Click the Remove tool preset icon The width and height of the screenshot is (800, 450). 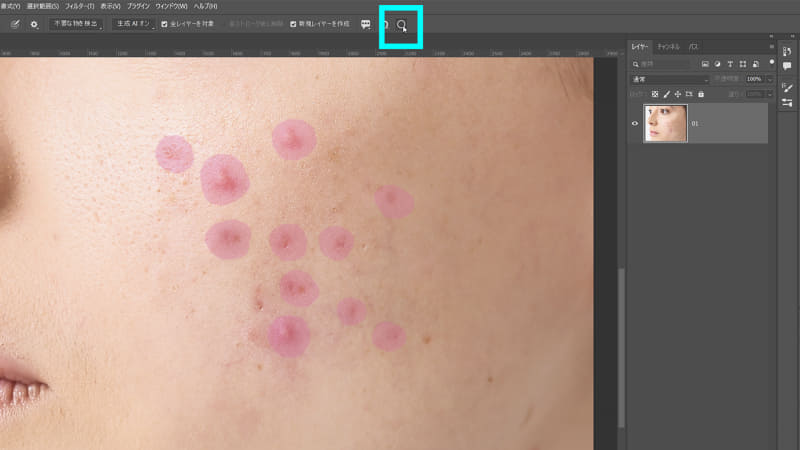[15, 24]
